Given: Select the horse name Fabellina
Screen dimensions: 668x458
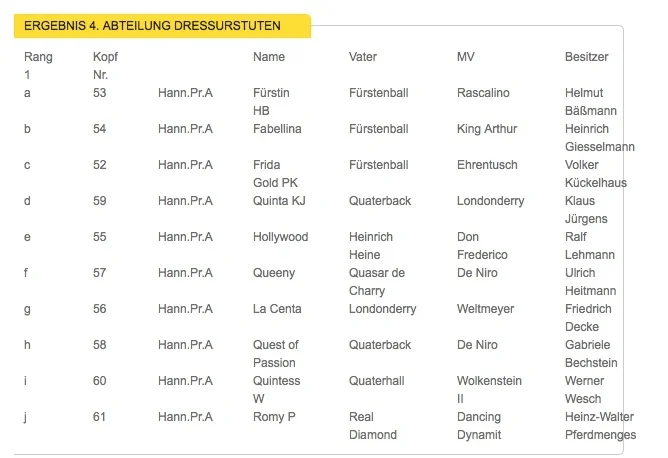Looking at the screenshot, I should click(277, 129).
